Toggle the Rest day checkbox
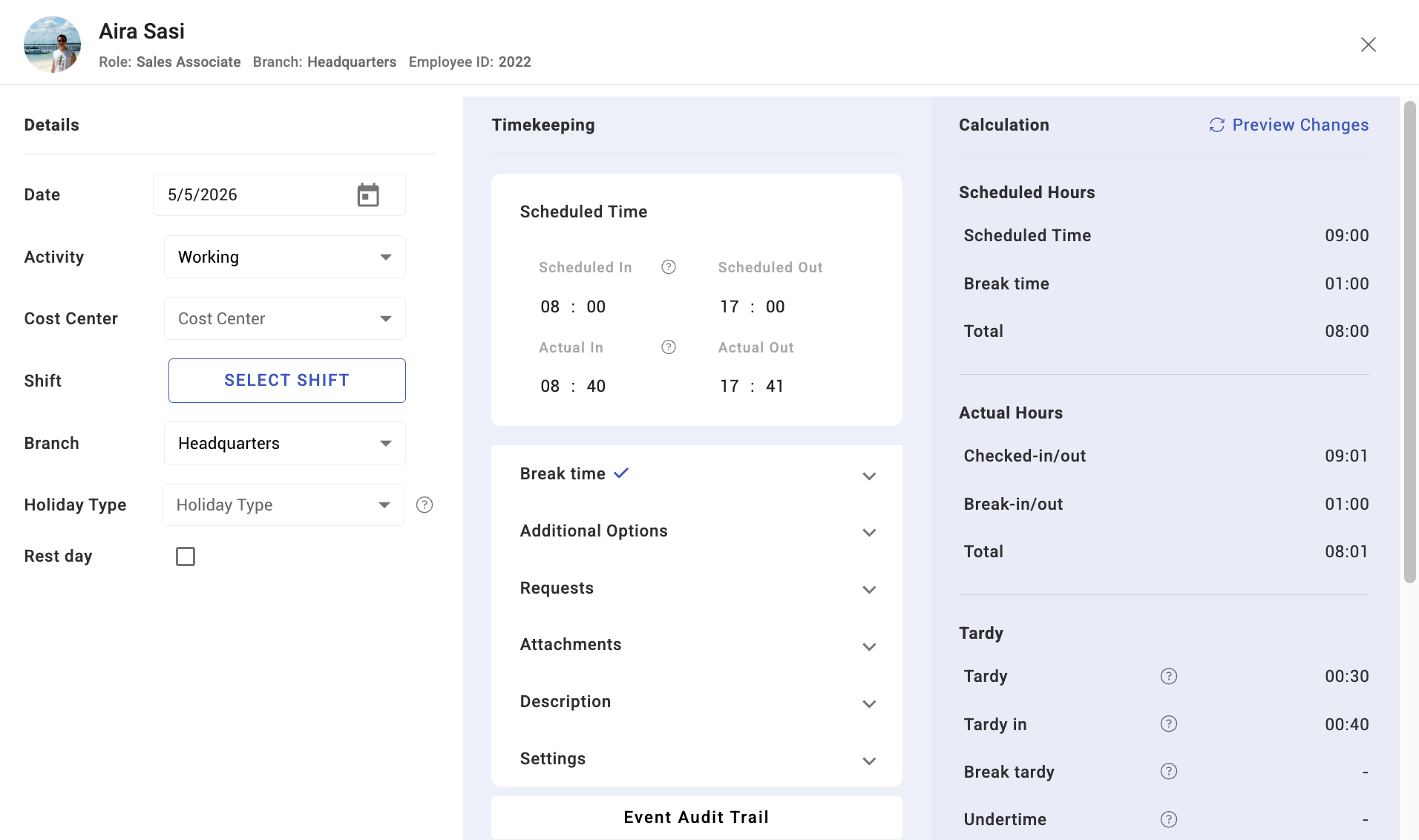1419x840 pixels. pyautogui.click(x=186, y=557)
